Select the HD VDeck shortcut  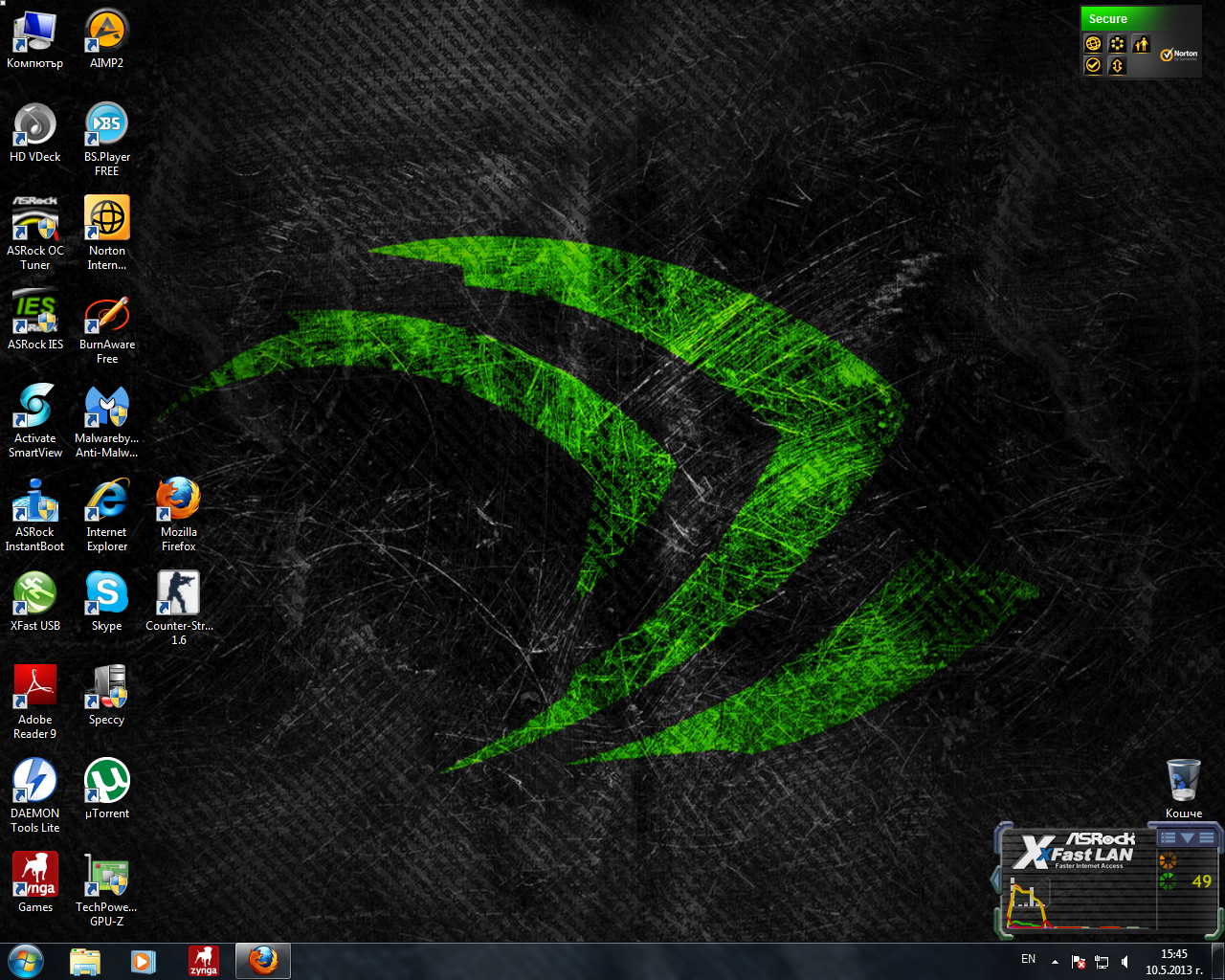34,133
